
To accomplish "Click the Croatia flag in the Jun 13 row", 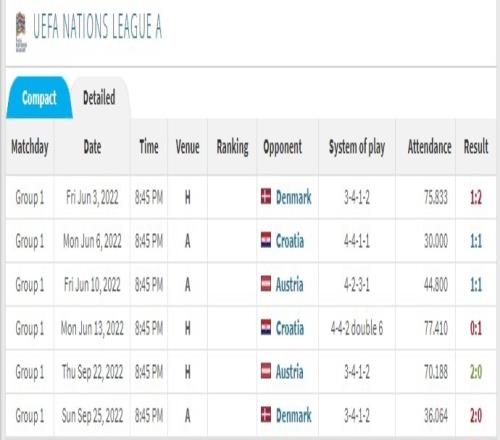I will pyautogui.click(x=266, y=327).
